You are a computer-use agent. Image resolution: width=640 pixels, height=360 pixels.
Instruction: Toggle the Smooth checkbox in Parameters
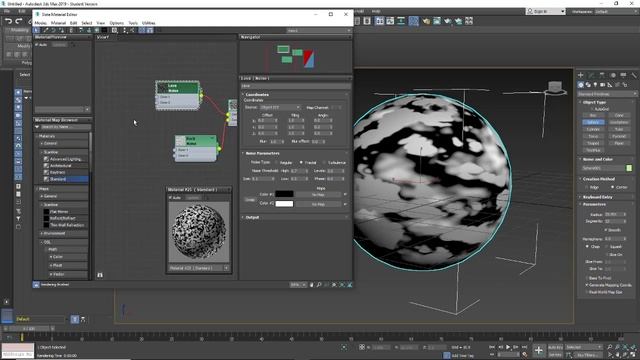[x=606, y=230]
